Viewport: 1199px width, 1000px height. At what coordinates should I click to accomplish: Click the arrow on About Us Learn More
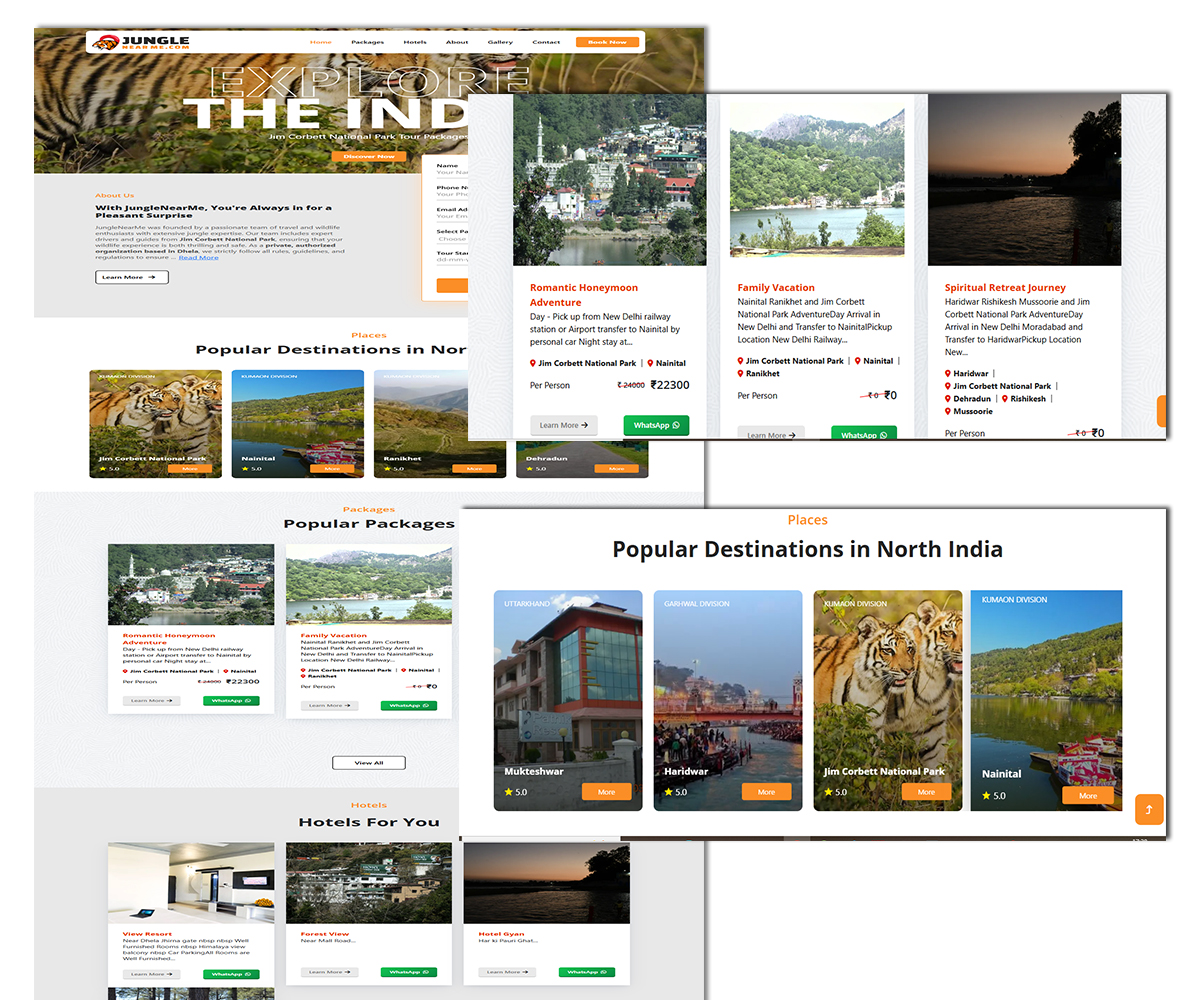[x=151, y=277]
